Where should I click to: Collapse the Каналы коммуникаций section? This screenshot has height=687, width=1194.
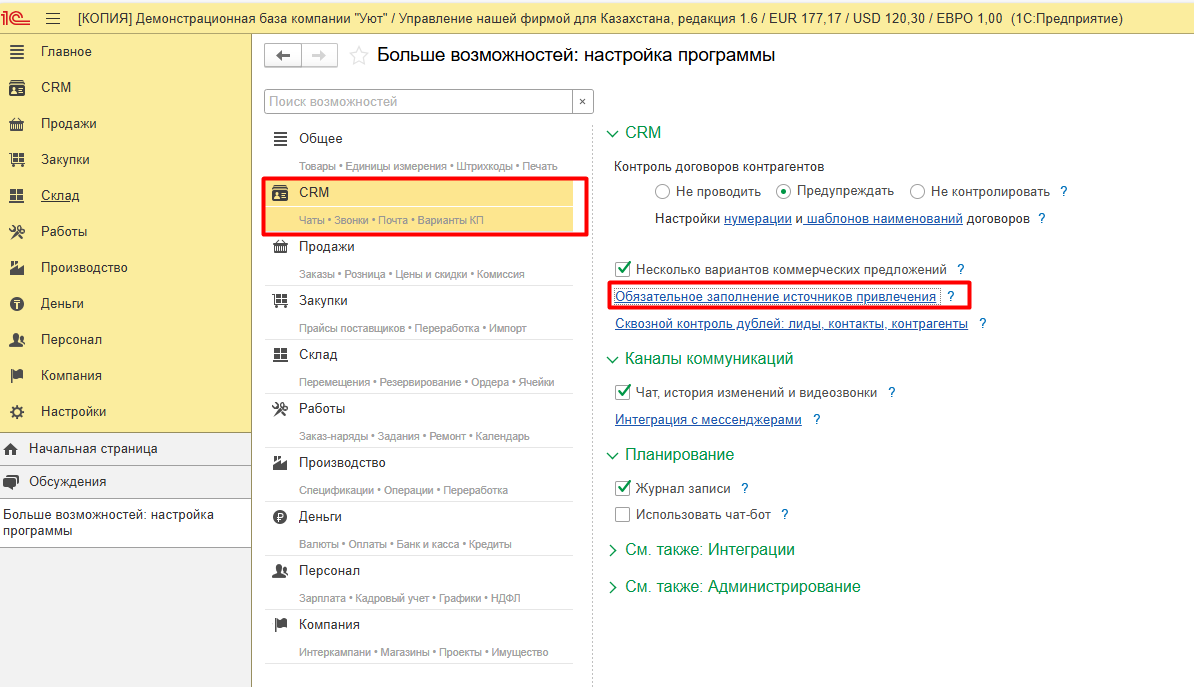click(613, 359)
